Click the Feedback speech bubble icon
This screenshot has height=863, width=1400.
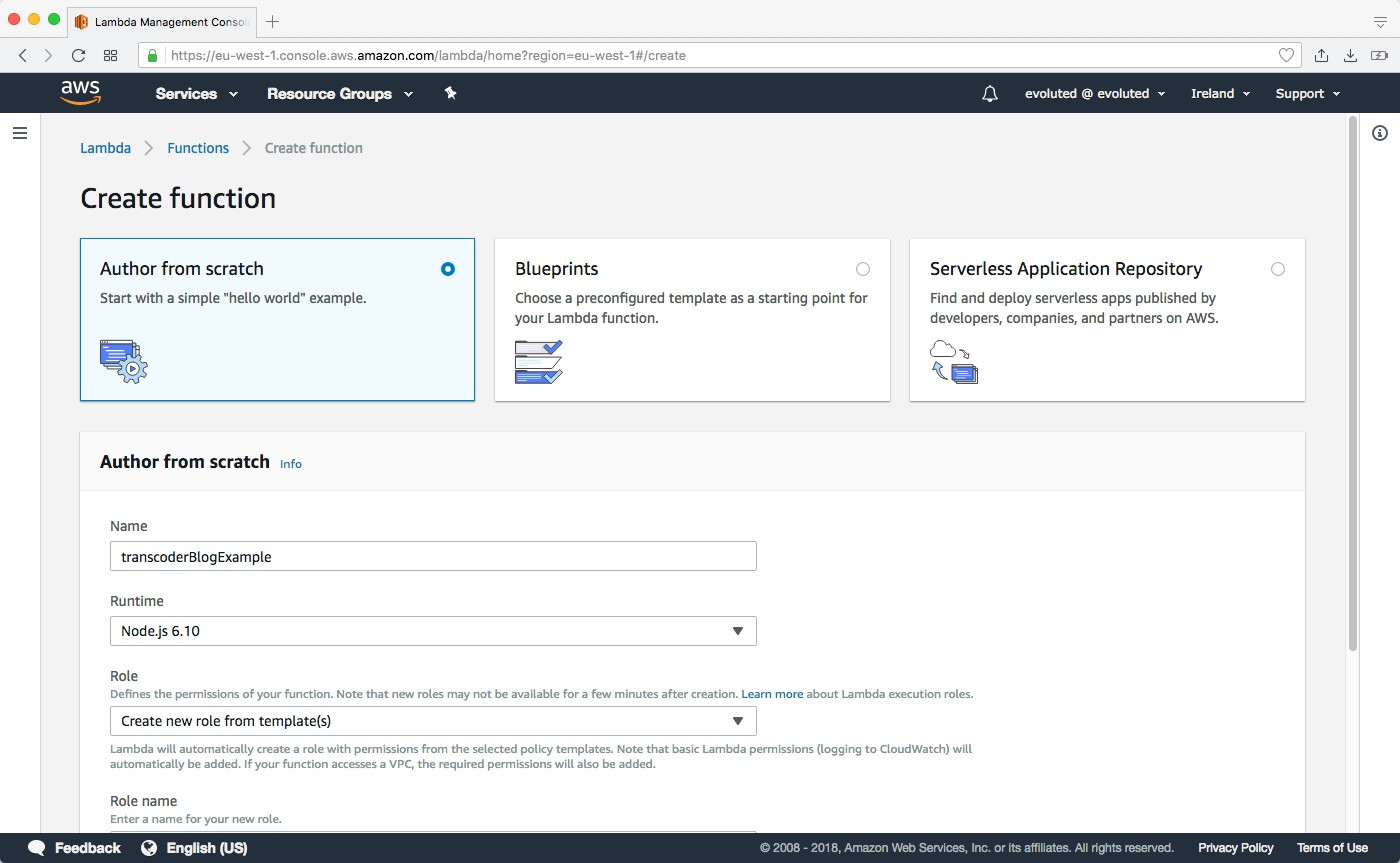(37, 848)
